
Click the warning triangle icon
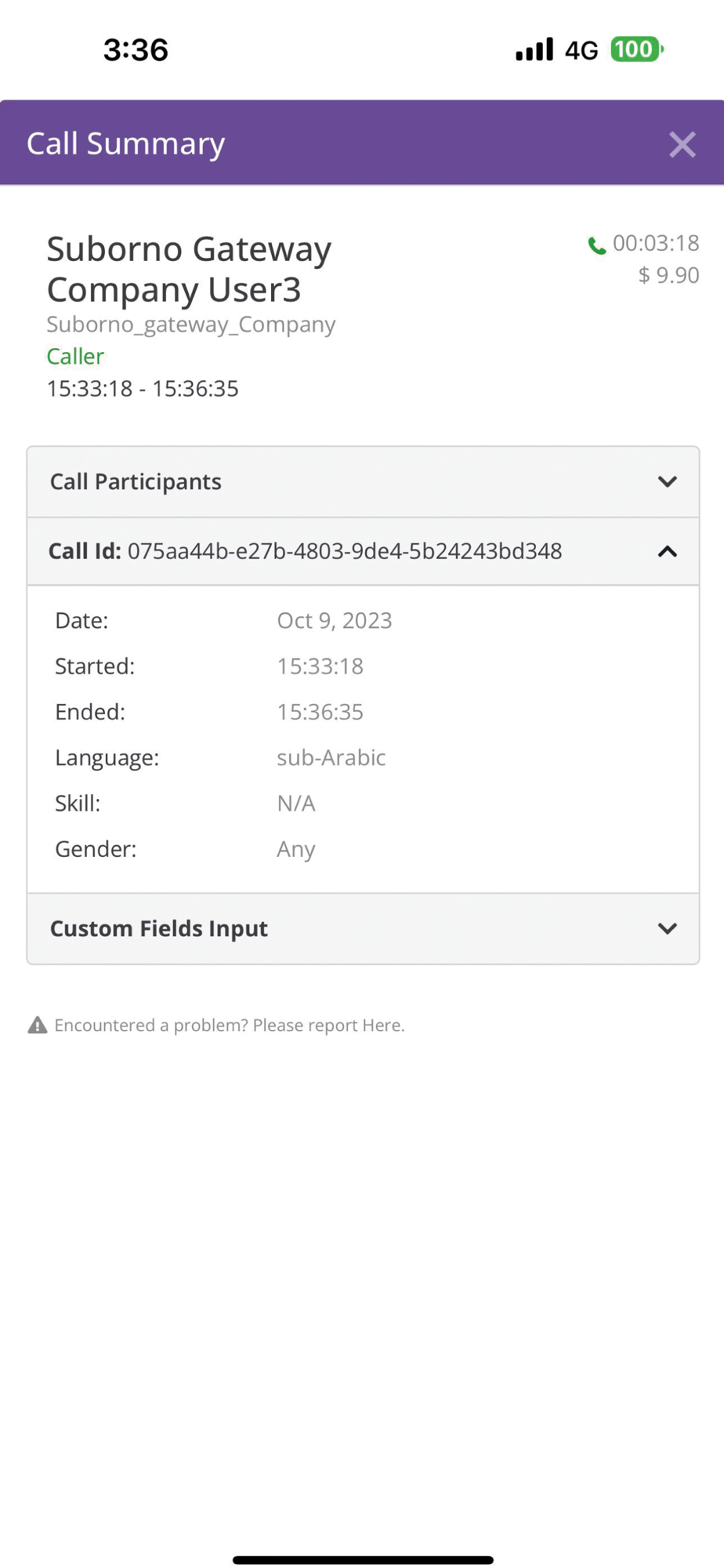click(38, 1025)
